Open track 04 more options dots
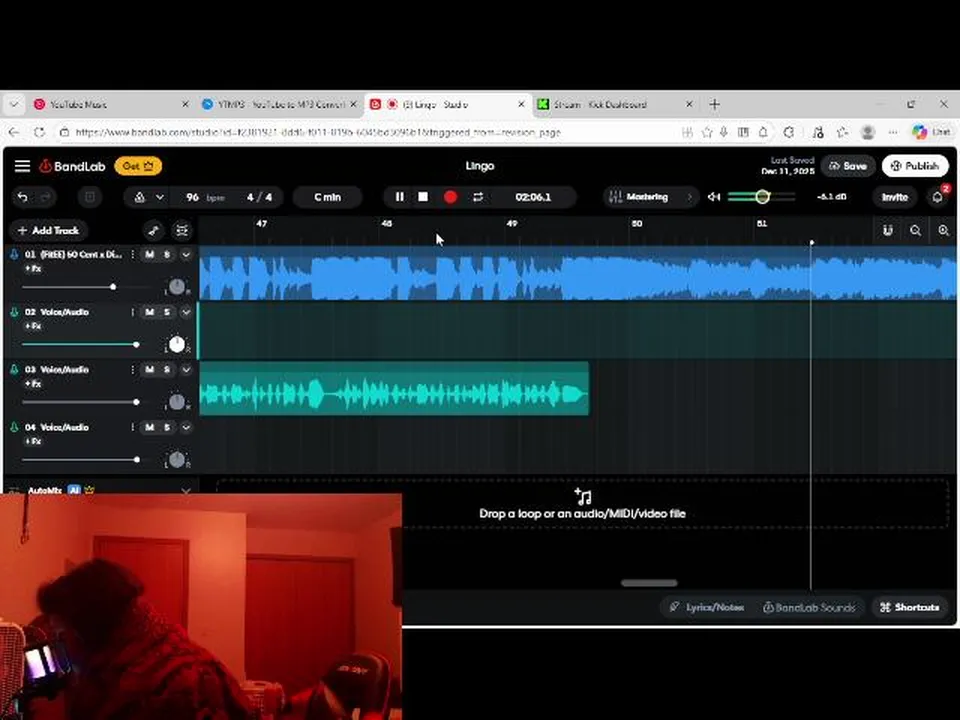The width and height of the screenshot is (960, 720). coord(132,427)
